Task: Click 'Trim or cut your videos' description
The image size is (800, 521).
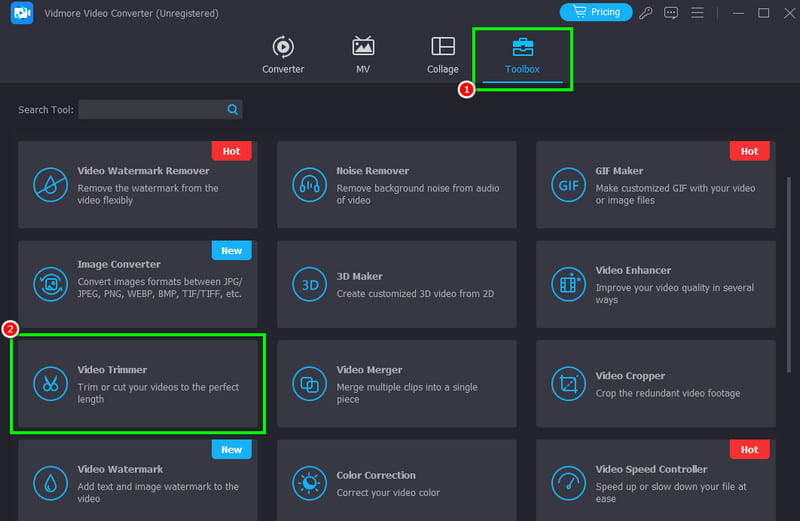Action: [x=158, y=393]
